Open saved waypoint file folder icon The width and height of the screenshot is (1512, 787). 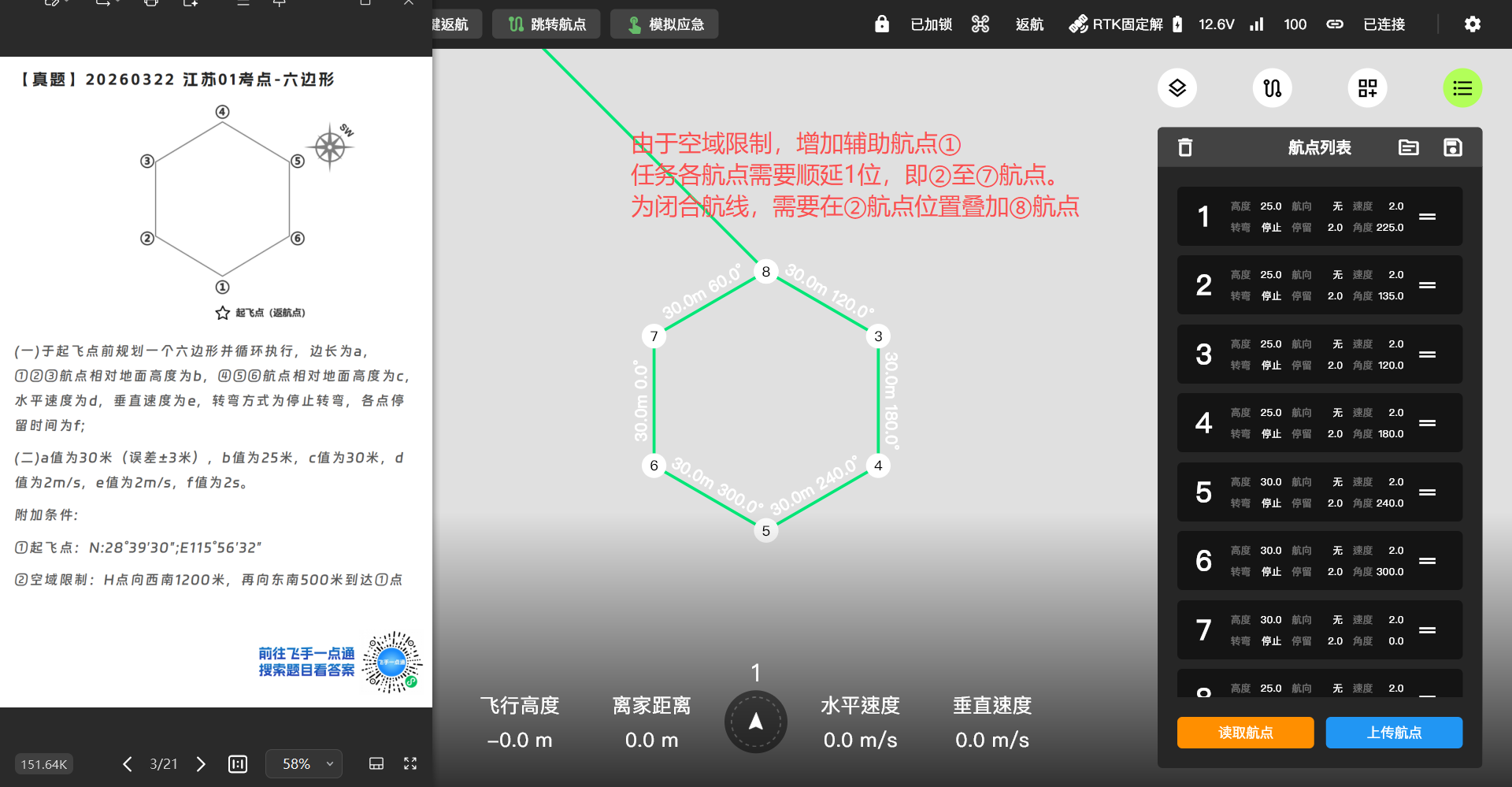(x=1408, y=147)
